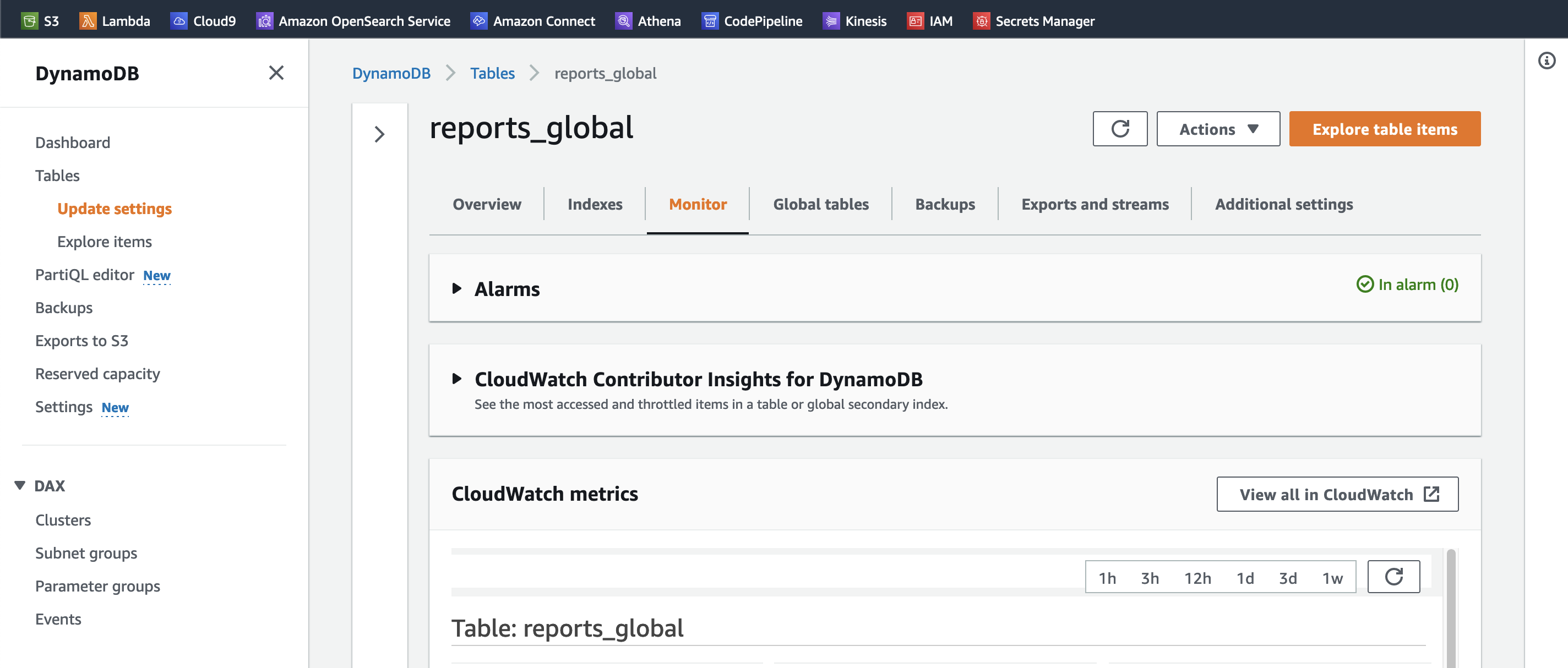Image resolution: width=1568 pixels, height=668 pixels.
Task: Open the Lambda service shortcut icon
Action: [x=88, y=21]
